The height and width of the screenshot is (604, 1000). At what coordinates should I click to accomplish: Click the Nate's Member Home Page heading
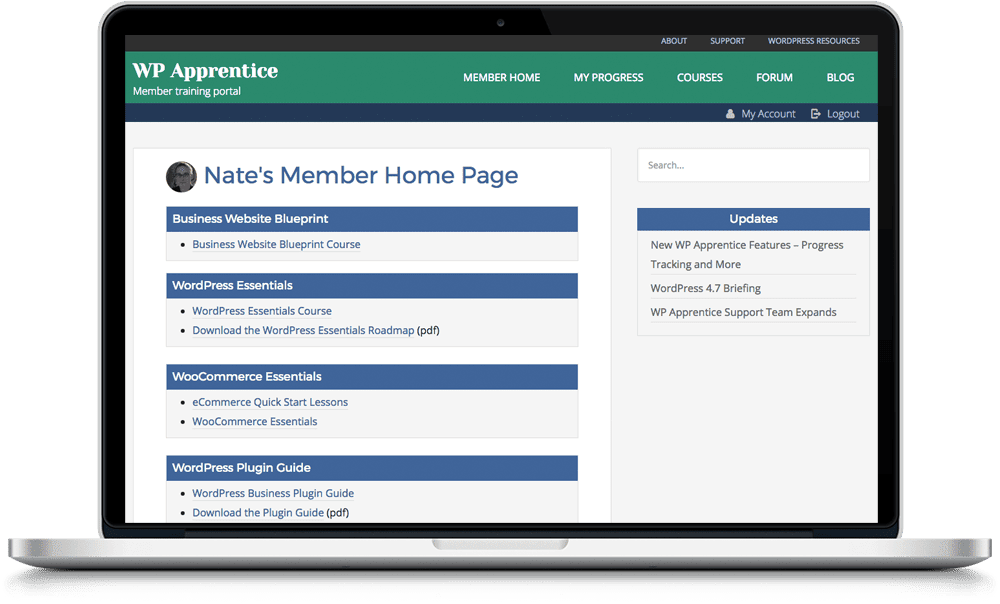point(361,175)
